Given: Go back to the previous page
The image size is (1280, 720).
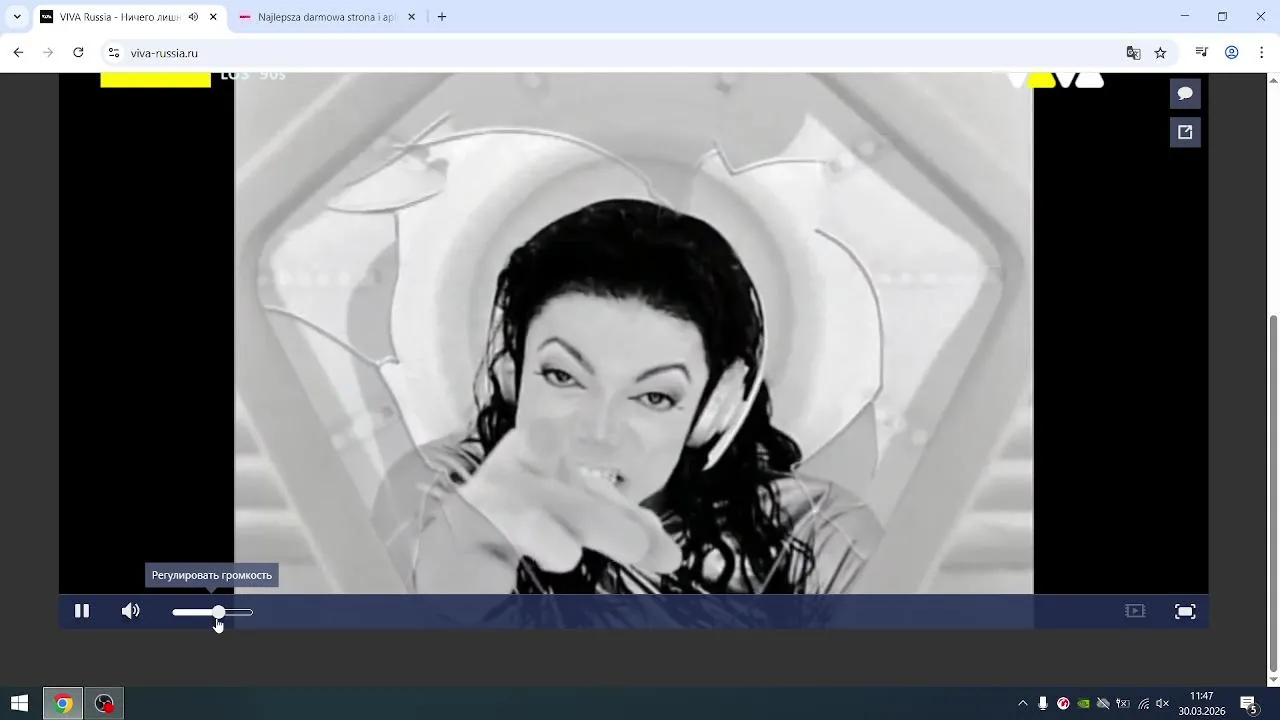Looking at the screenshot, I should click(x=18, y=53).
